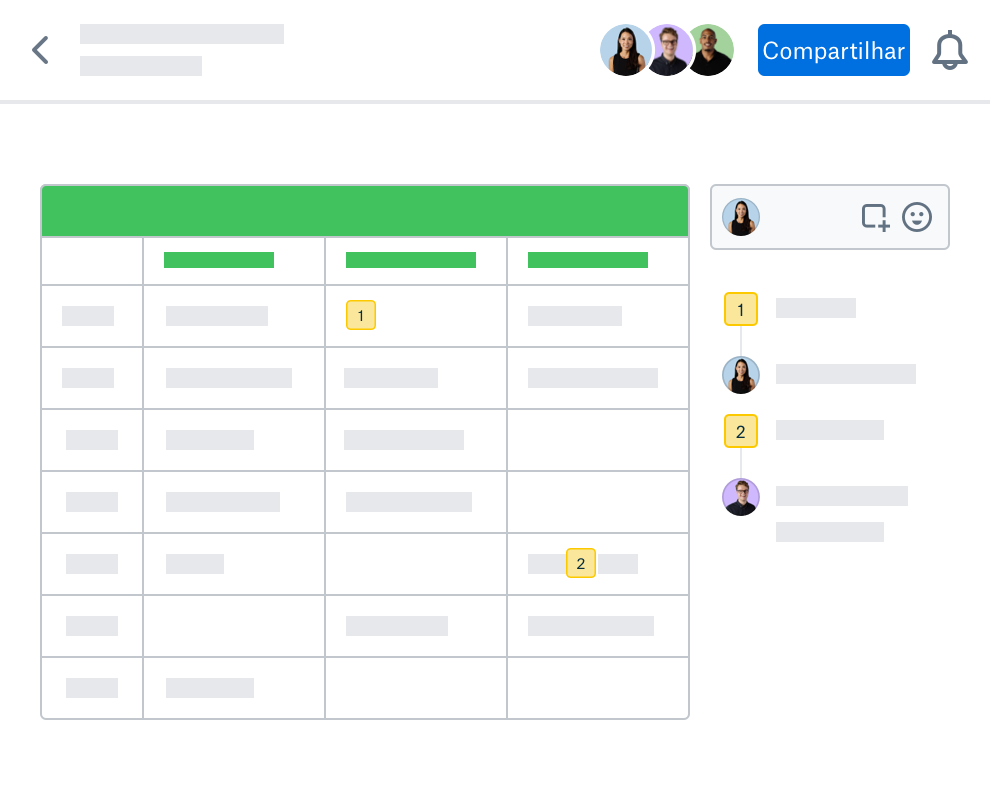Screen dimensions: 990x800
Task: Click the document title placeholder at top
Action: coord(182,34)
